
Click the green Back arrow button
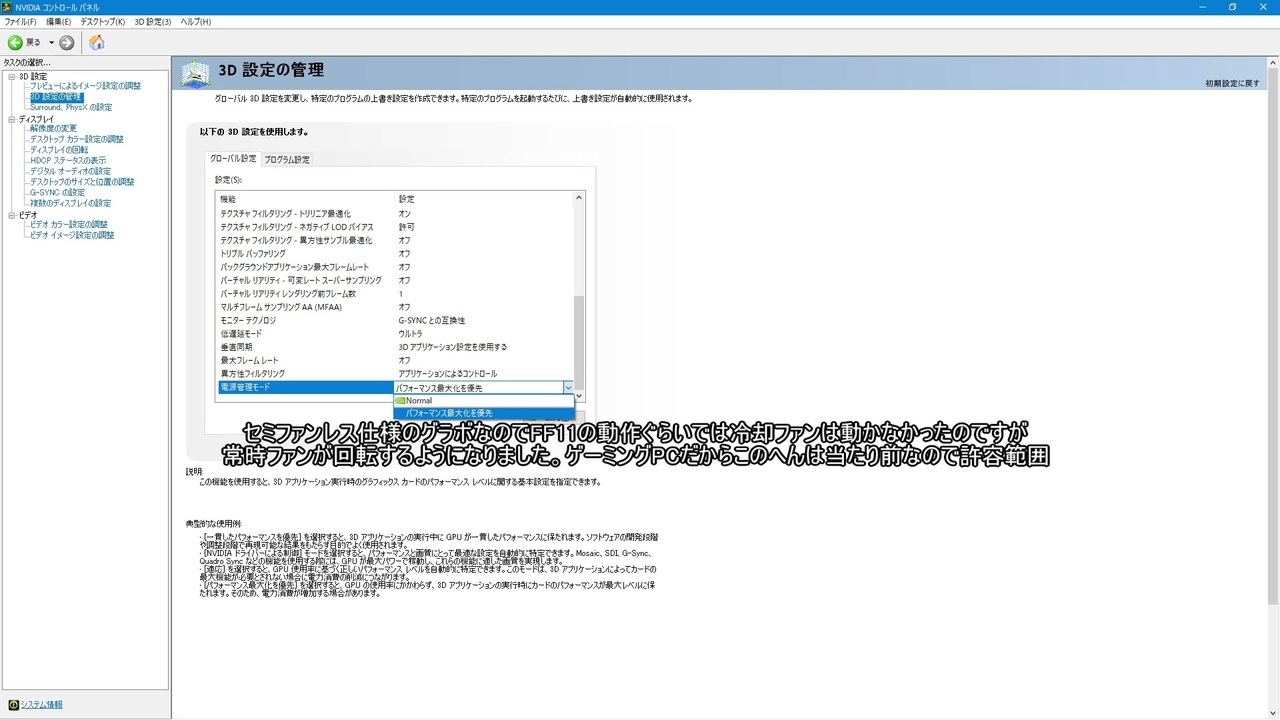coord(15,42)
